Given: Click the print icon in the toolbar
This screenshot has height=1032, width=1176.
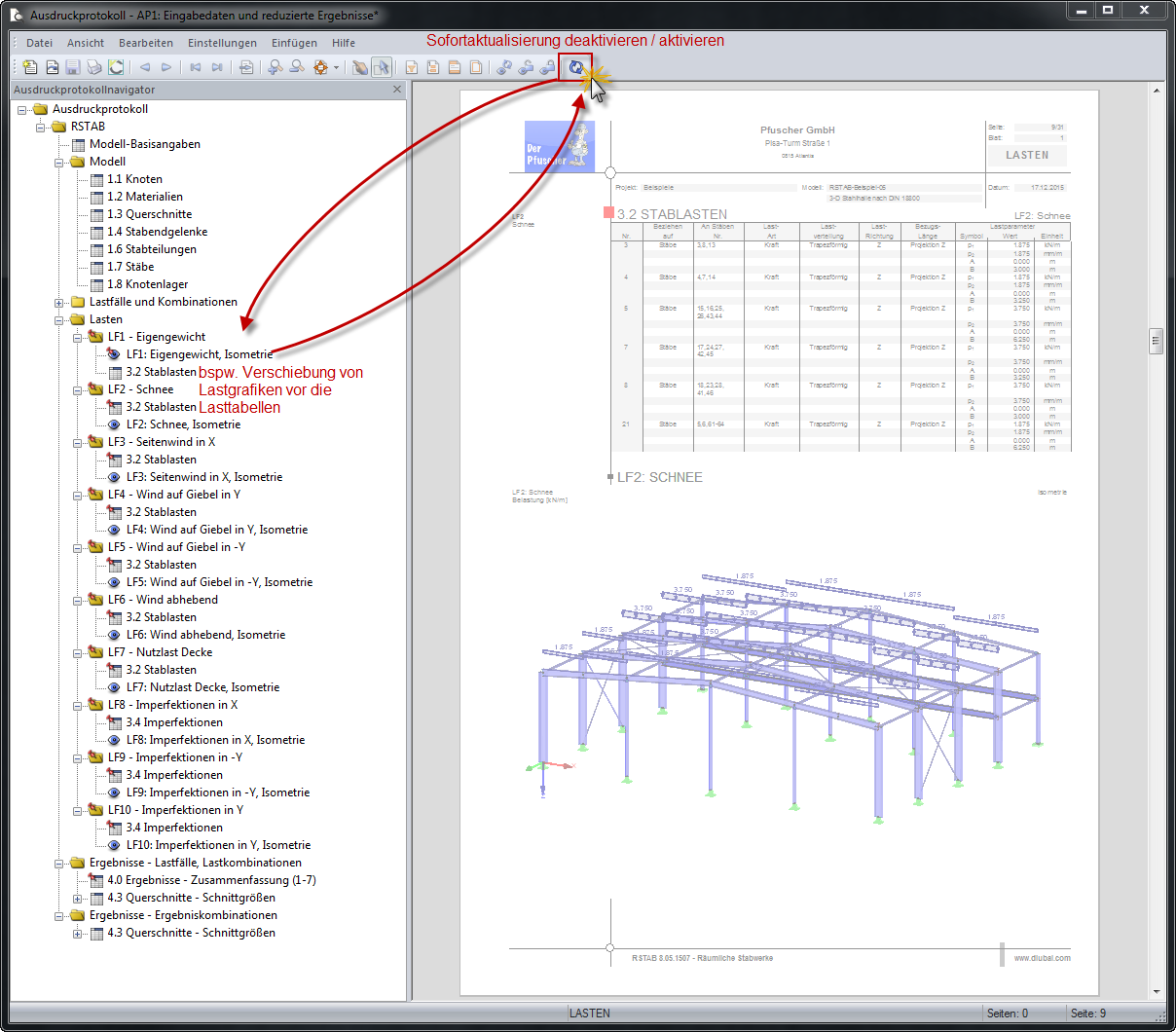Looking at the screenshot, I should [x=94, y=67].
